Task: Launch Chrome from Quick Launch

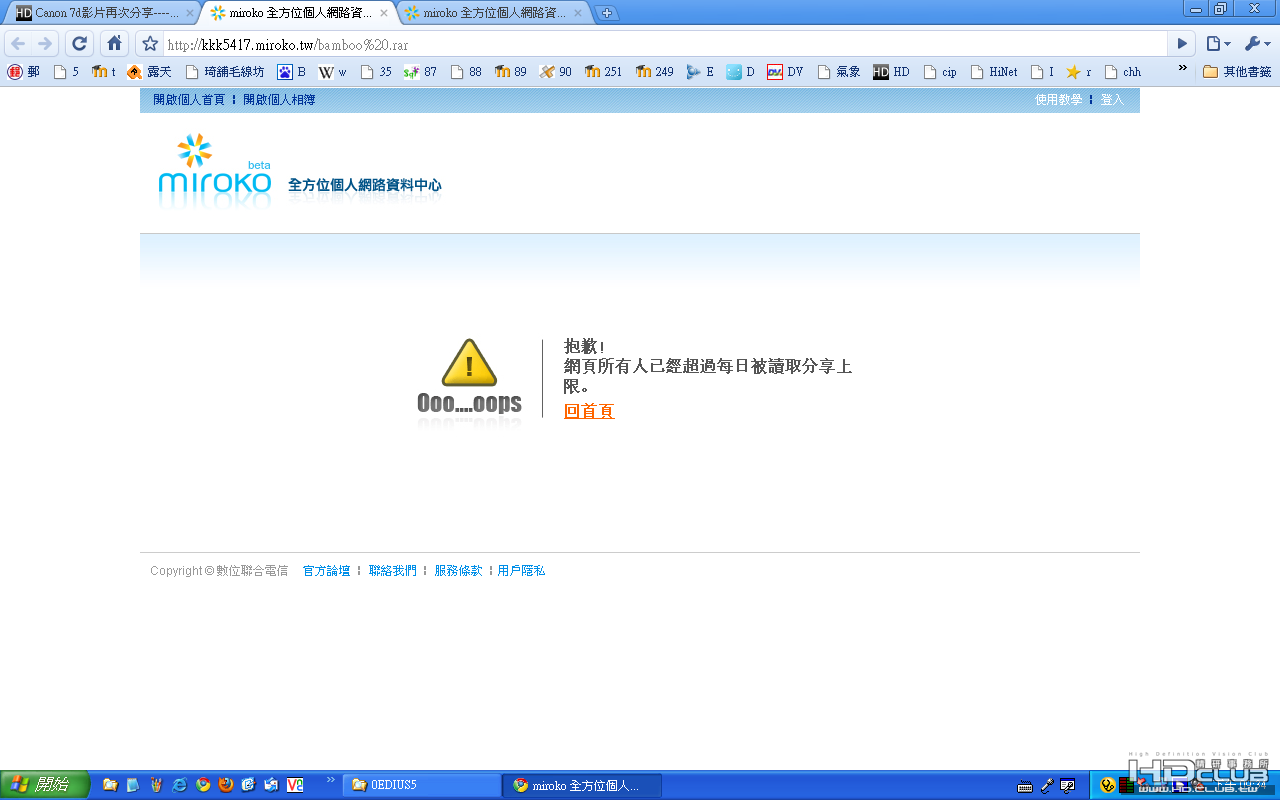Action: (x=203, y=785)
